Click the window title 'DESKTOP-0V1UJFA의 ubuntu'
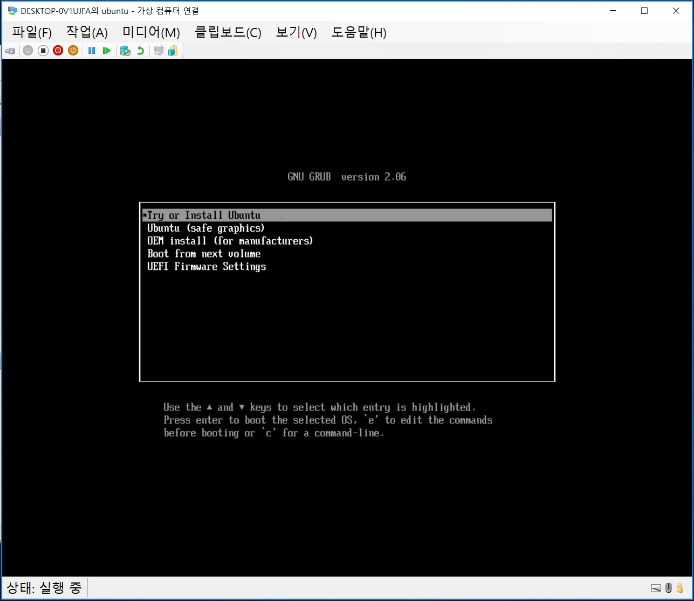The image size is (694, 601). point(74,11)
